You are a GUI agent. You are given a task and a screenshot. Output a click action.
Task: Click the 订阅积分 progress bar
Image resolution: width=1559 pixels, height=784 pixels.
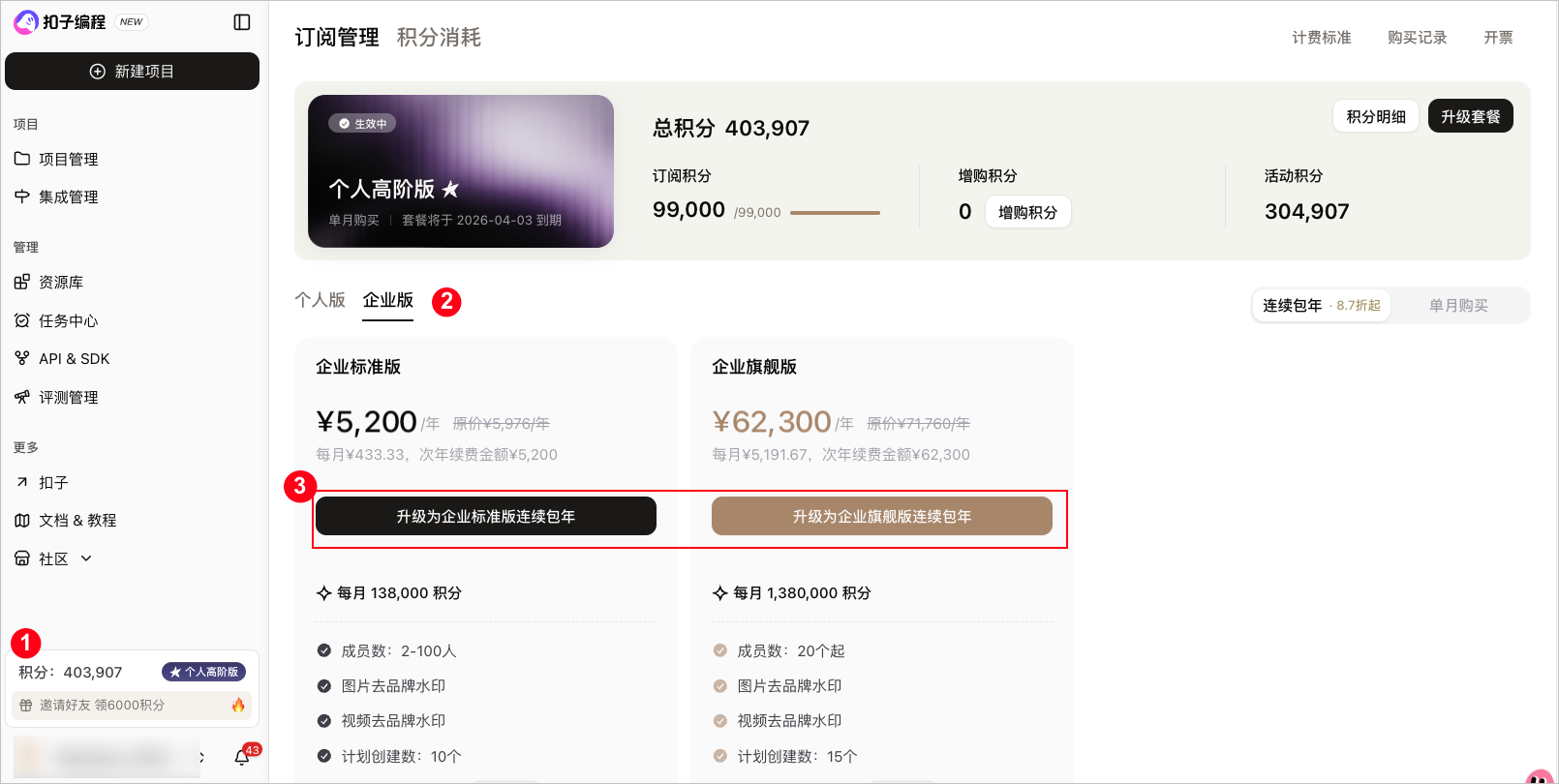pos(835,213)
